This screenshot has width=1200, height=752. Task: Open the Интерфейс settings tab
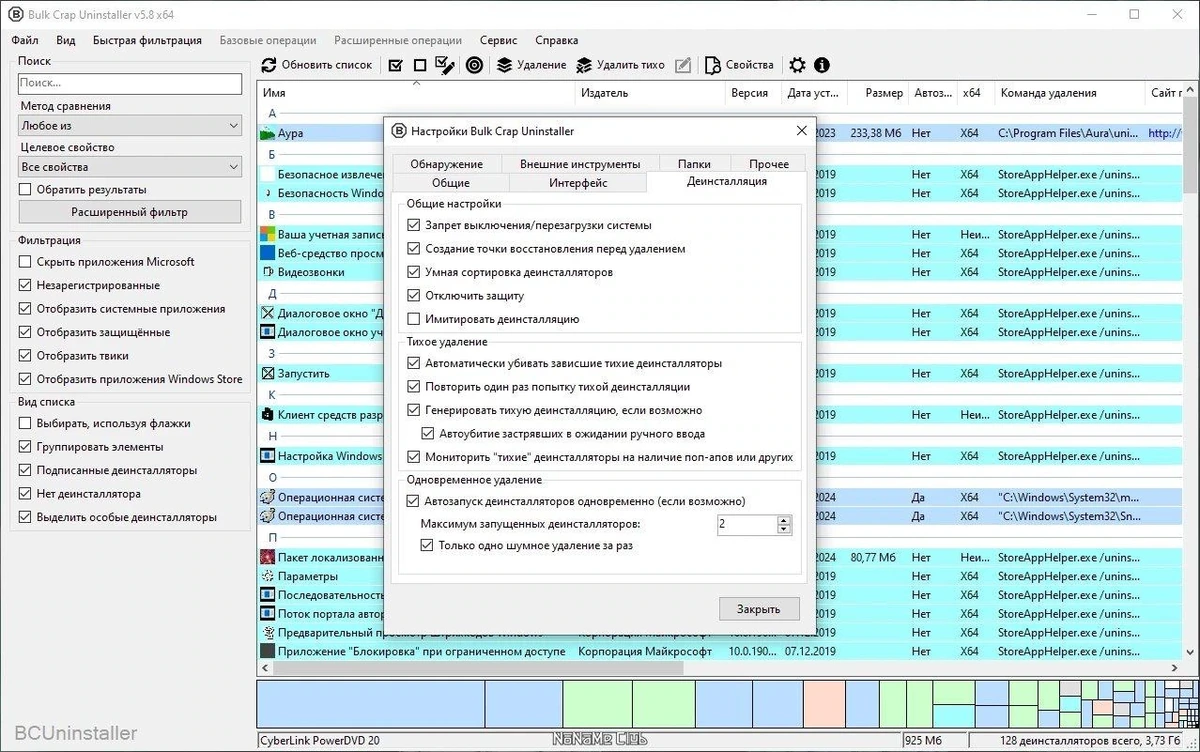click(578, 183)
